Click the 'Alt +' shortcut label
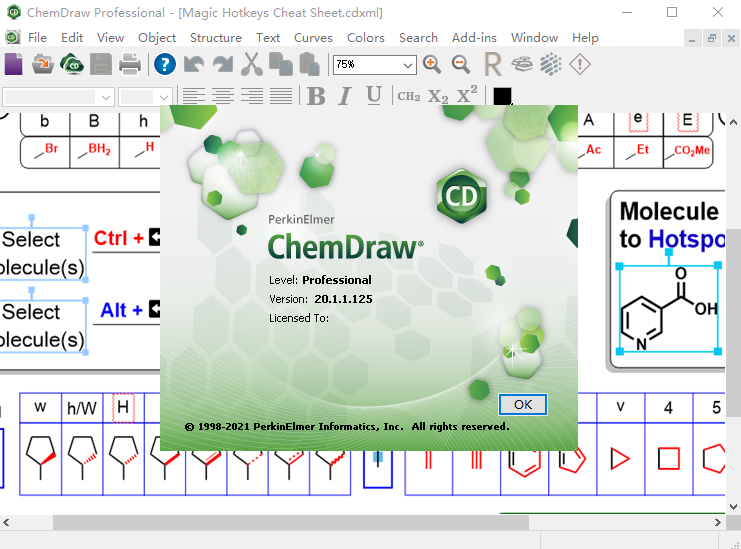741x549 pixels. pyautogui.click(x=121, y=310)
